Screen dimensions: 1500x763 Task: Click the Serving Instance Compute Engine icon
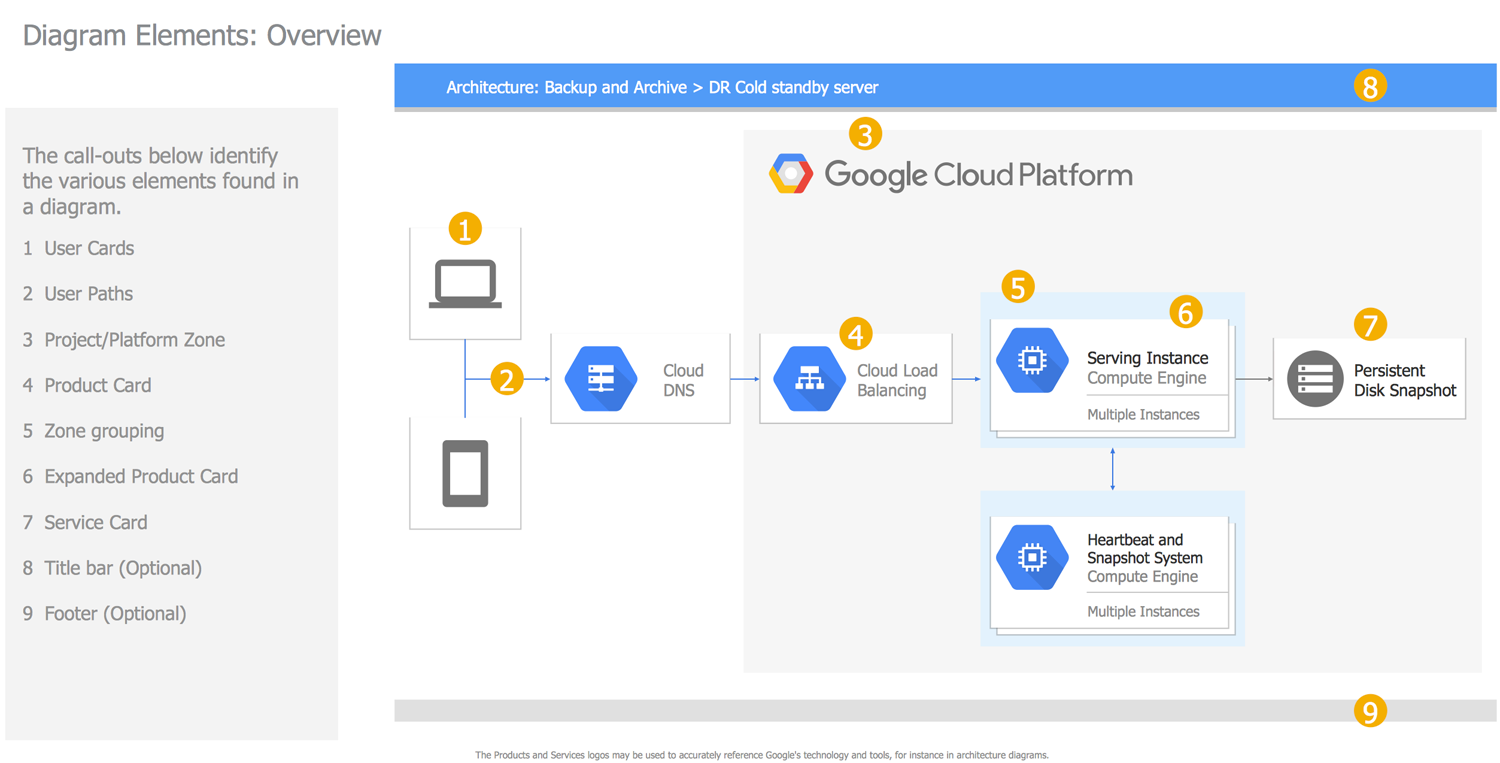[x=1032, y=360]
